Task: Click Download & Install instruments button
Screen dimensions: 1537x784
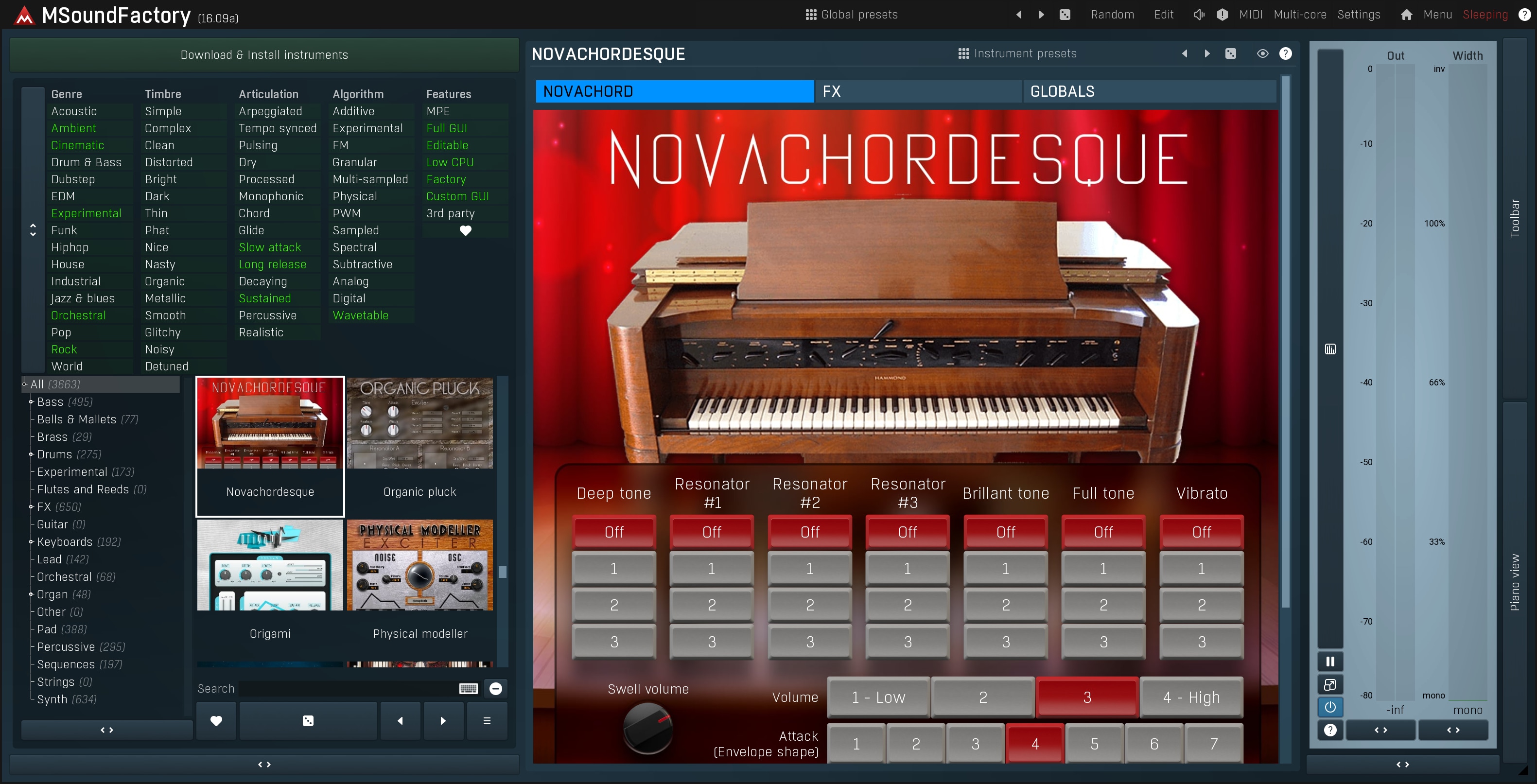Action: [x=264, y=55]
